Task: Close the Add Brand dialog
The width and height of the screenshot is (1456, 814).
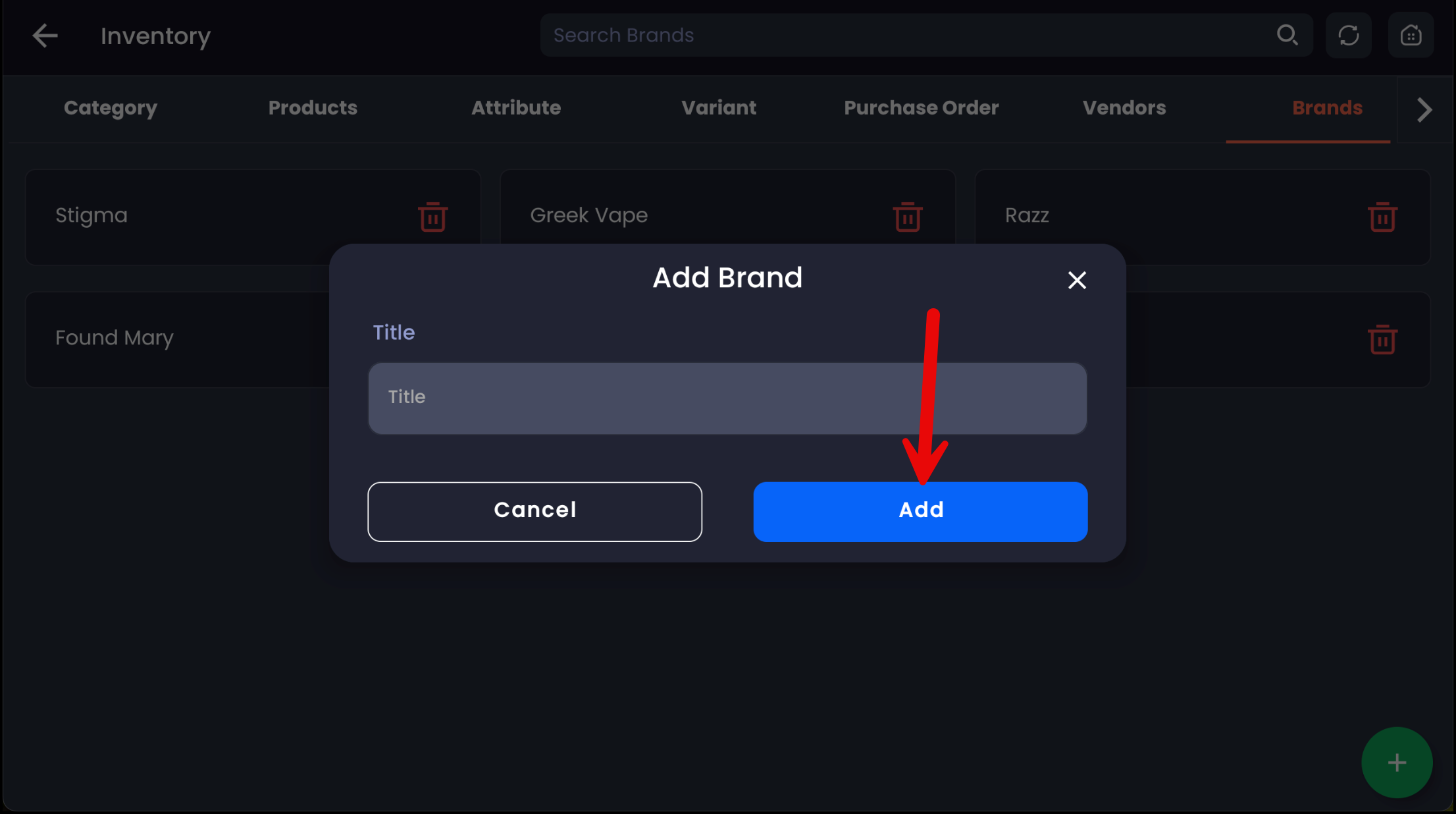Action: click(1077, 281)
